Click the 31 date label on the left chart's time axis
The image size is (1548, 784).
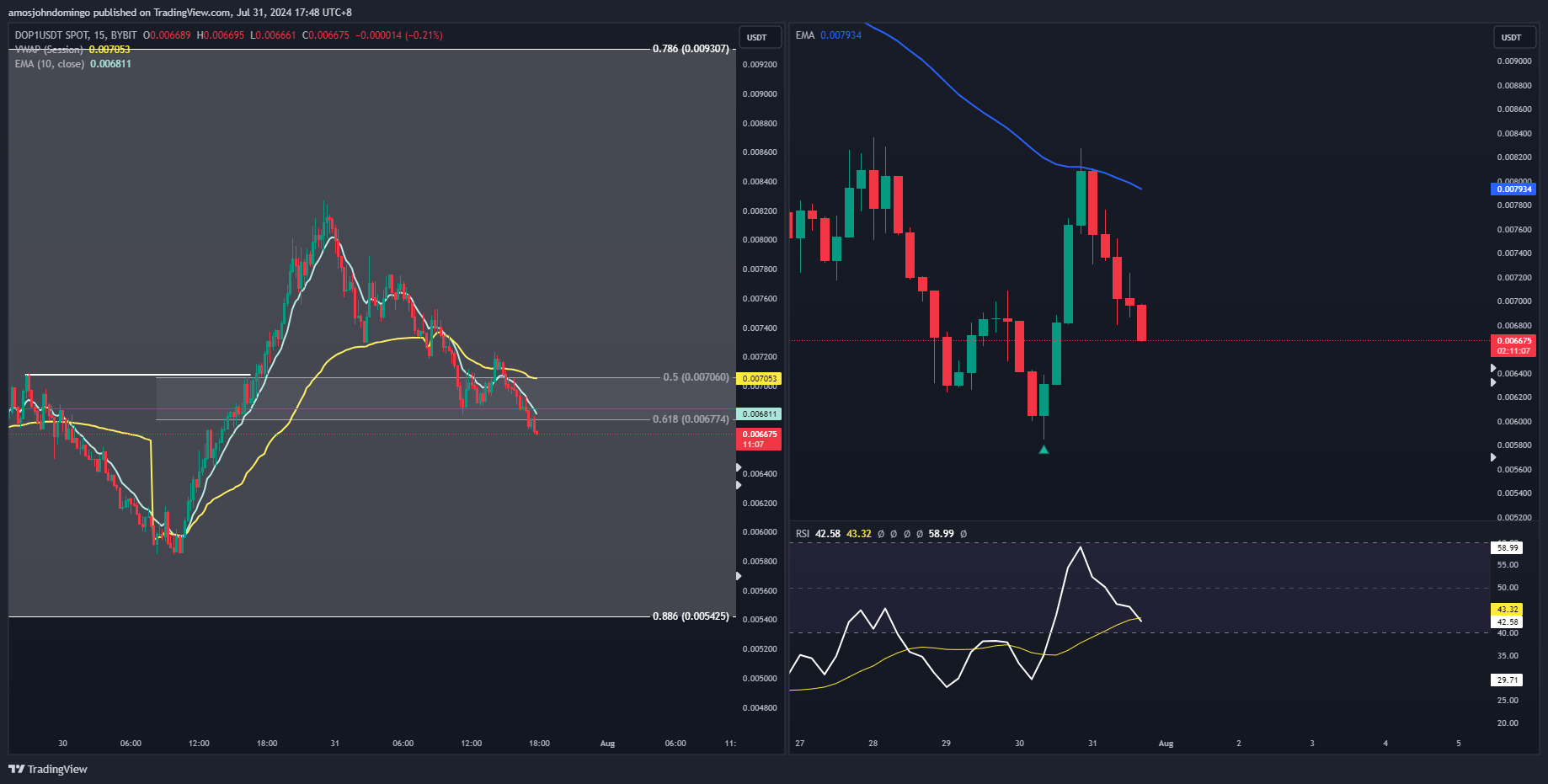pyautogui.click(x=334, y=744)
